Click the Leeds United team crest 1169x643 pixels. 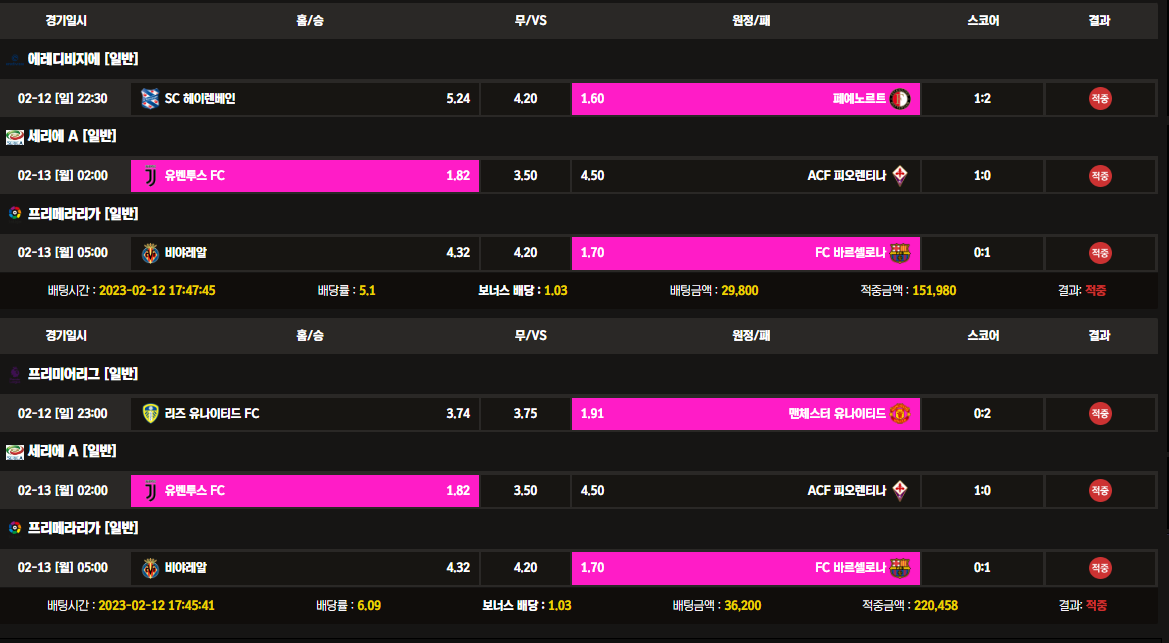coord(151,413)
